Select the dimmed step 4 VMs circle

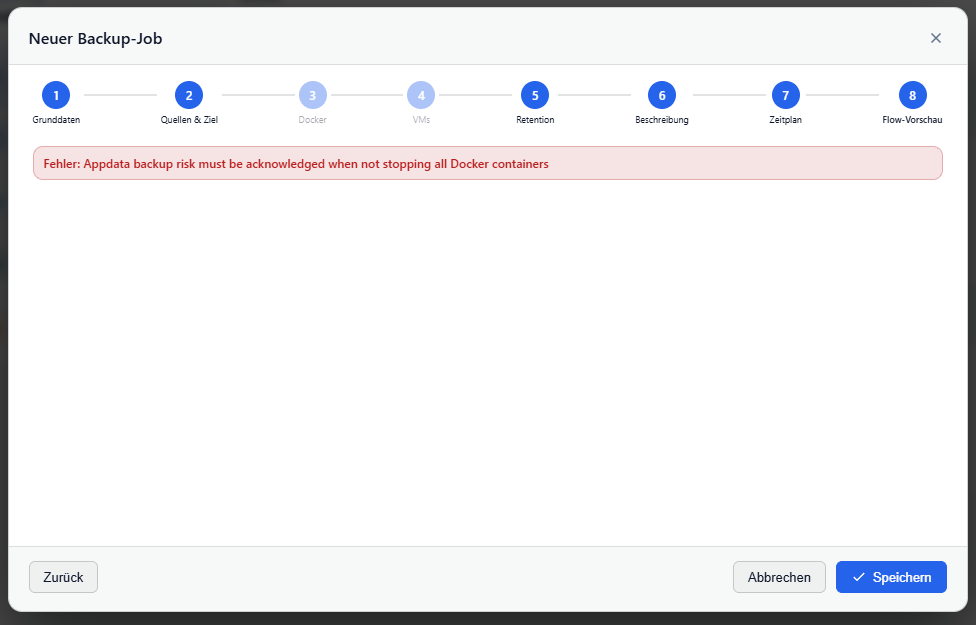(x=421, y=95)
